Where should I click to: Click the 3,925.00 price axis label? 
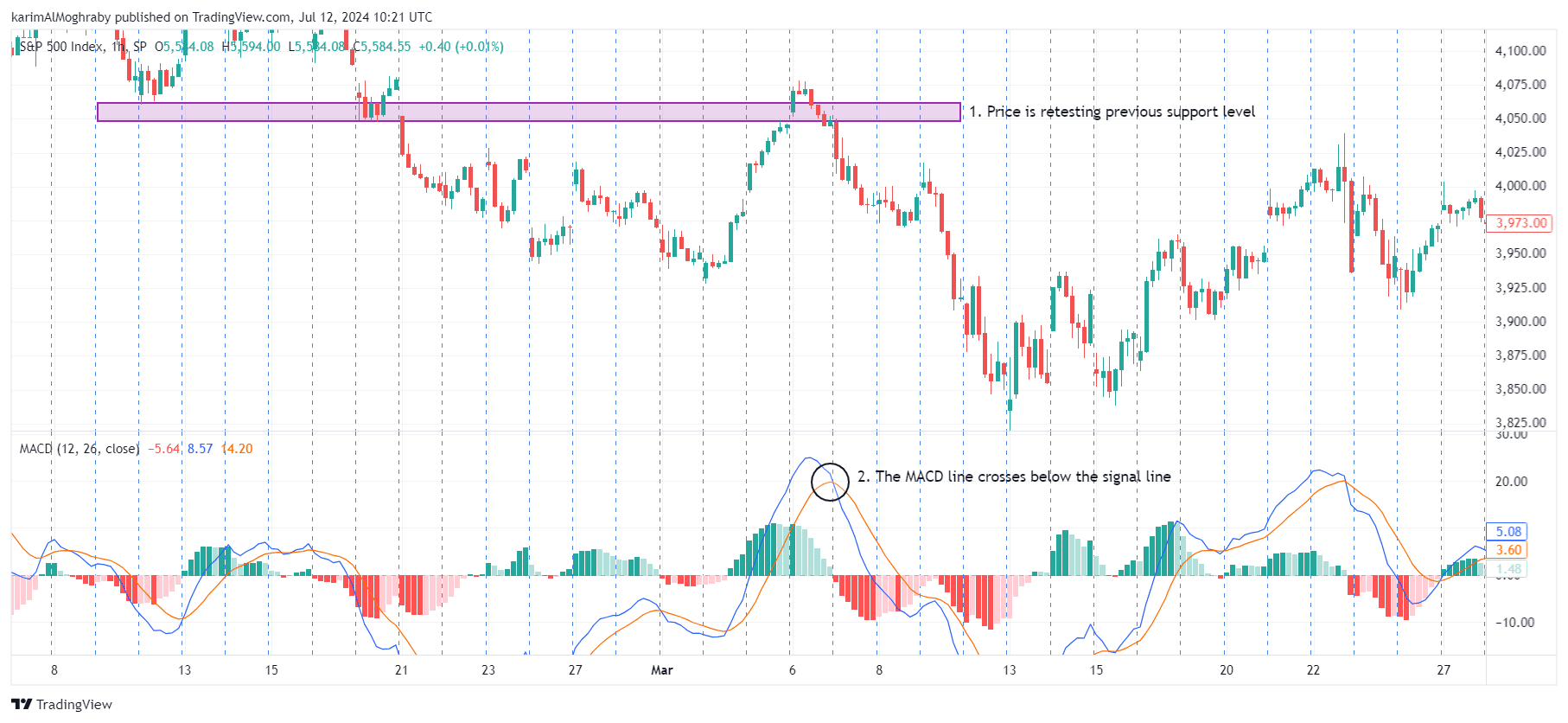coord(1520,288)
